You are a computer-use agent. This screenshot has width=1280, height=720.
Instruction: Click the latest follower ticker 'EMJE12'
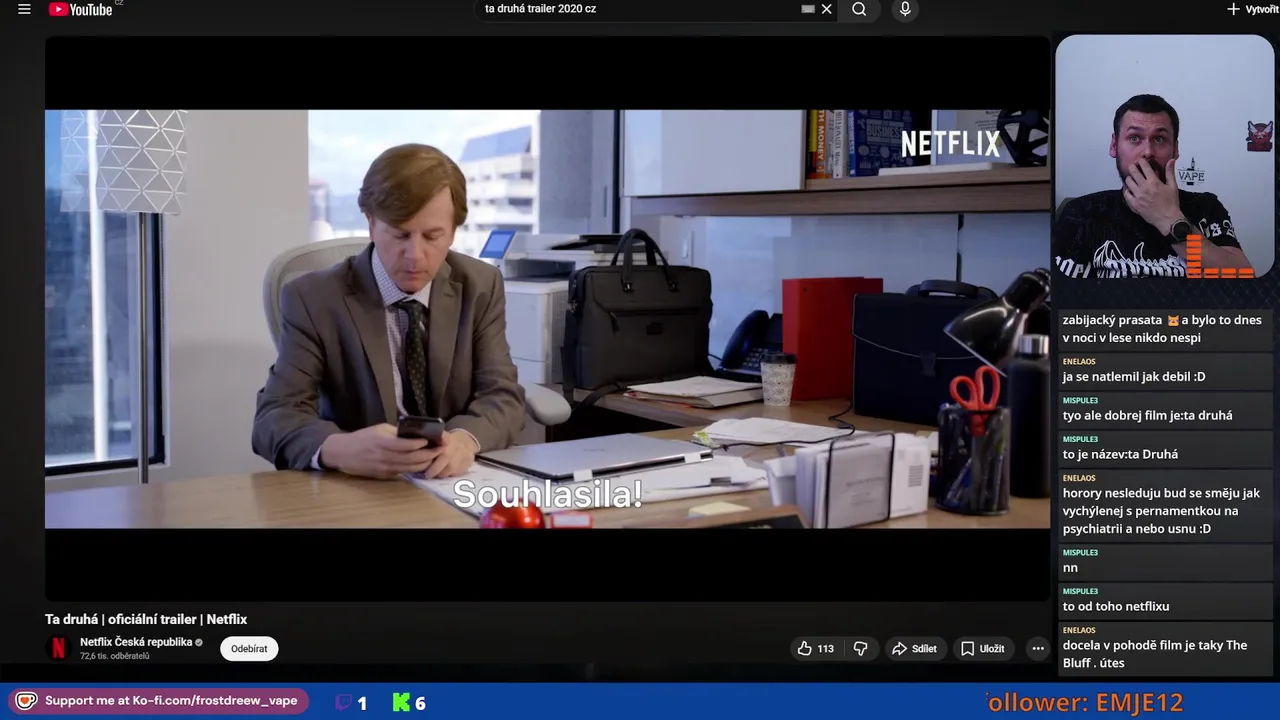click(x=1141, y=703)
